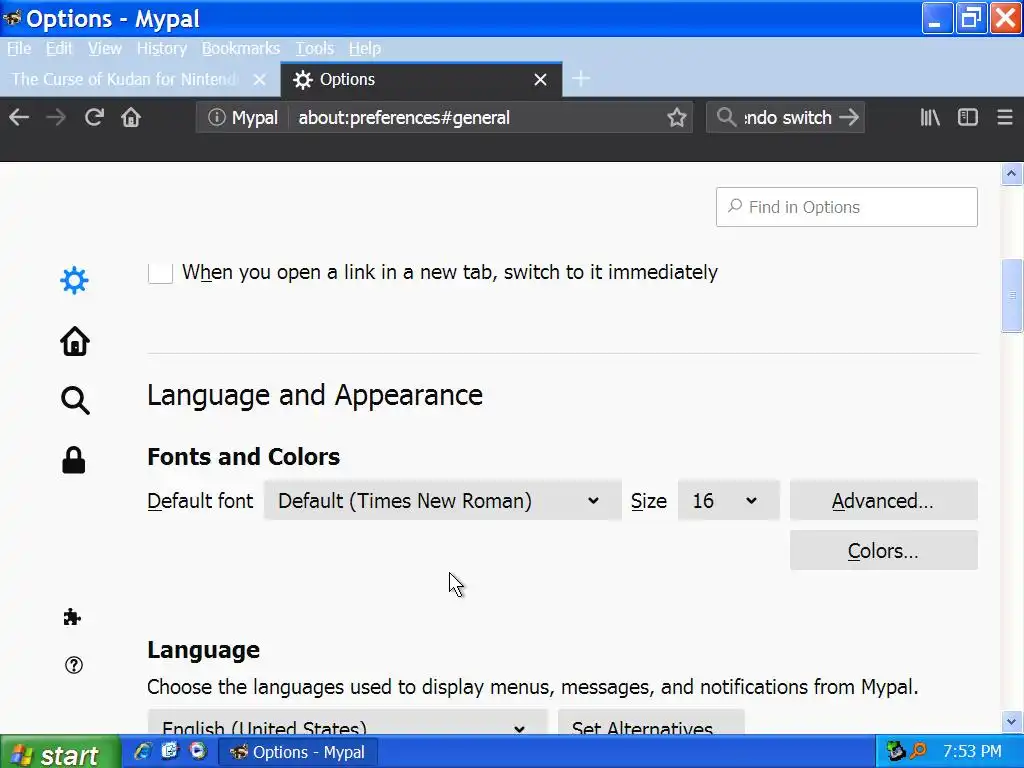Enable switch to new tab immediately
1024x768 pixels.
(160, 272)
